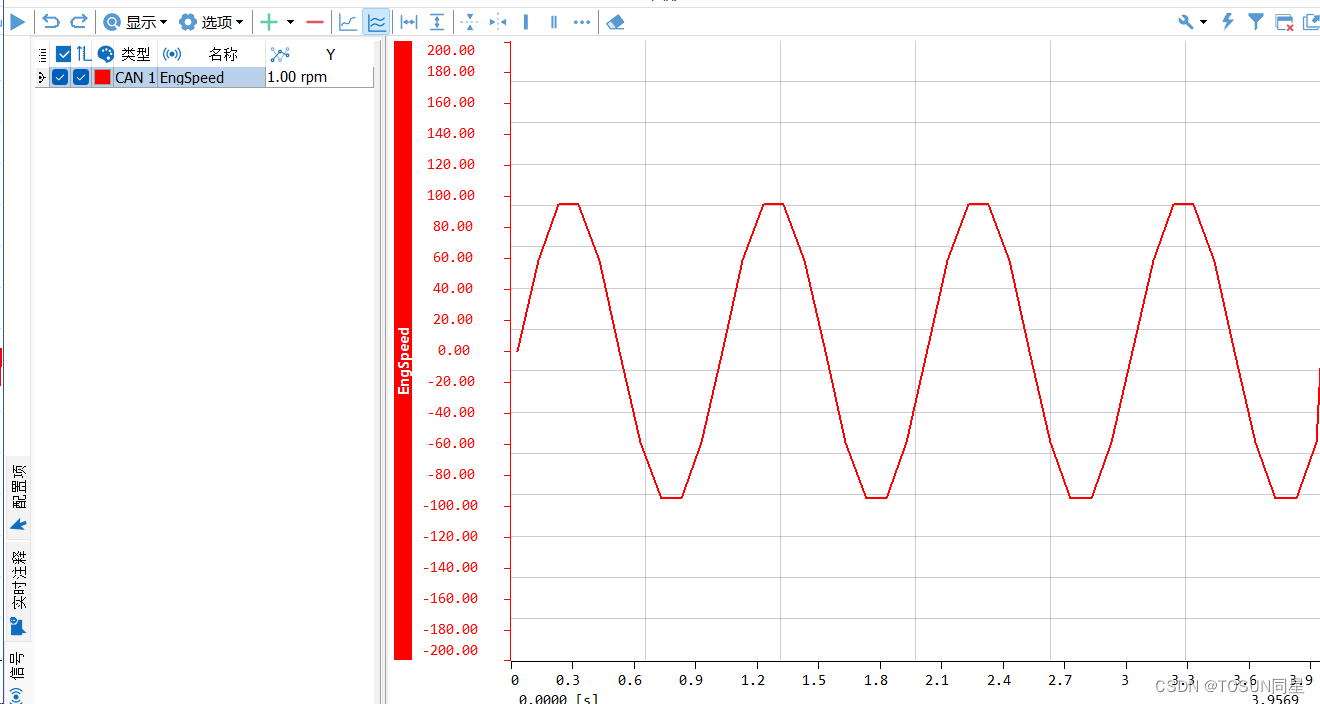Open the 选项 options dropdown
The width and height of the screenshot is (1320, 704).
click(211, 21)
